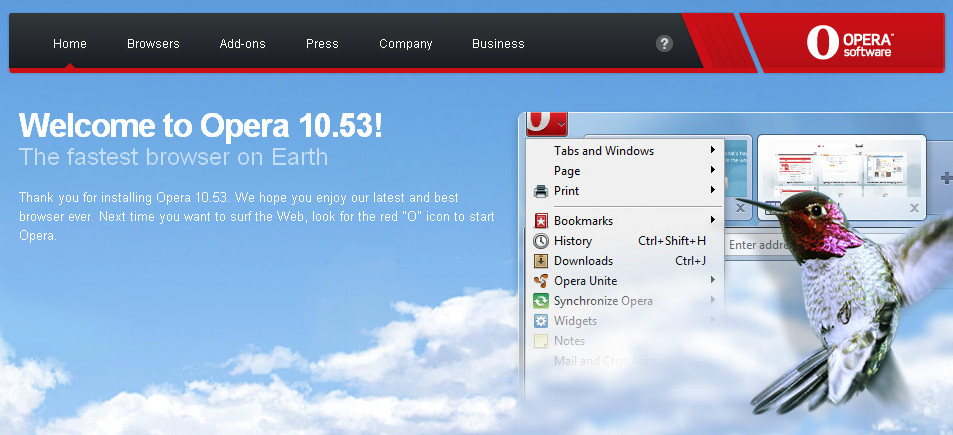953x435 pixels.
Task: Open the red Opera menu button
Action: click(546, 124)
